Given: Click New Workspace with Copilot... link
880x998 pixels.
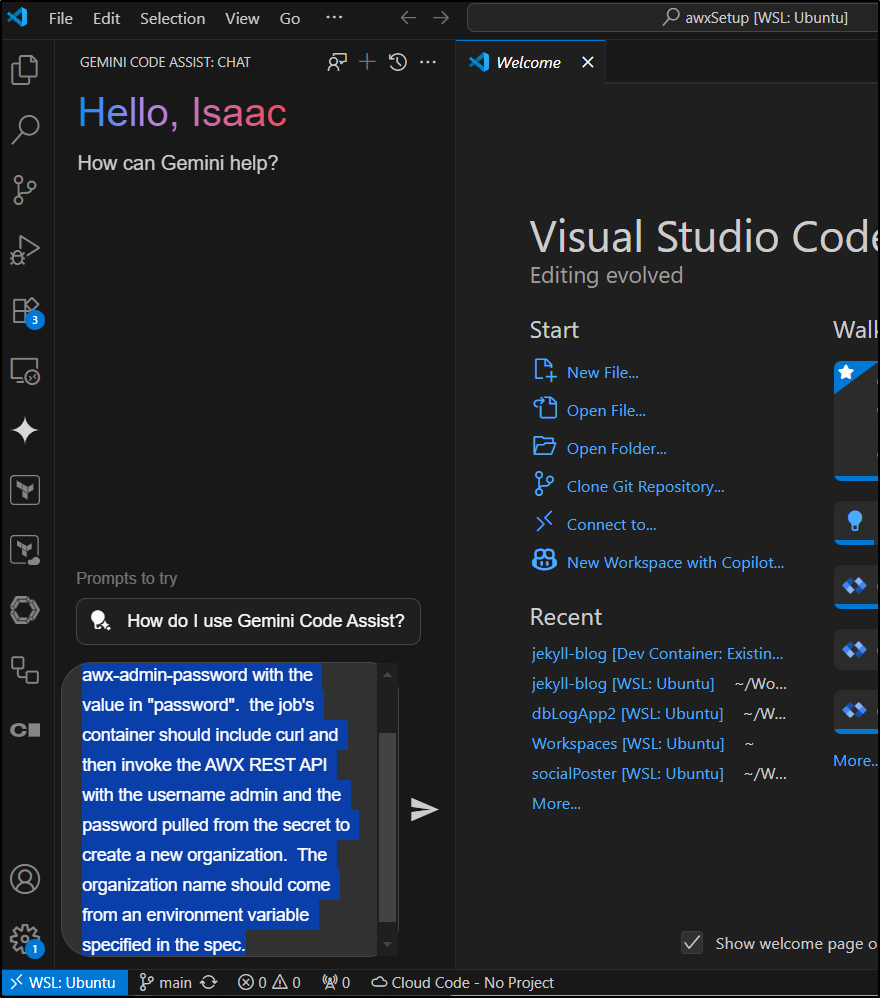Looking at the screenshot, I should (675, 563).
